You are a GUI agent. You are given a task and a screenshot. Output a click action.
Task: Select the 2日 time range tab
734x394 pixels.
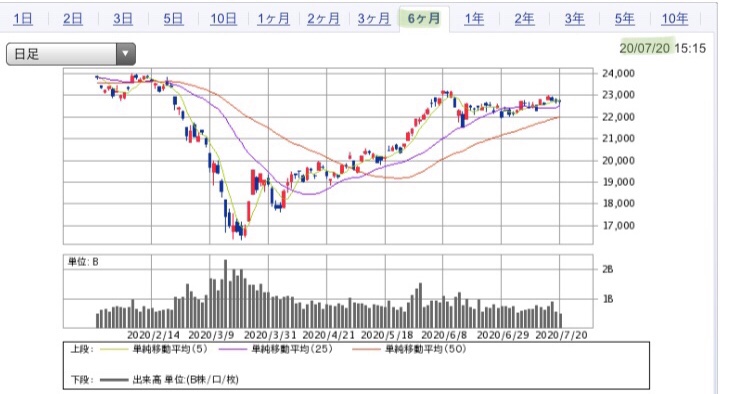(x=73, y=19)
